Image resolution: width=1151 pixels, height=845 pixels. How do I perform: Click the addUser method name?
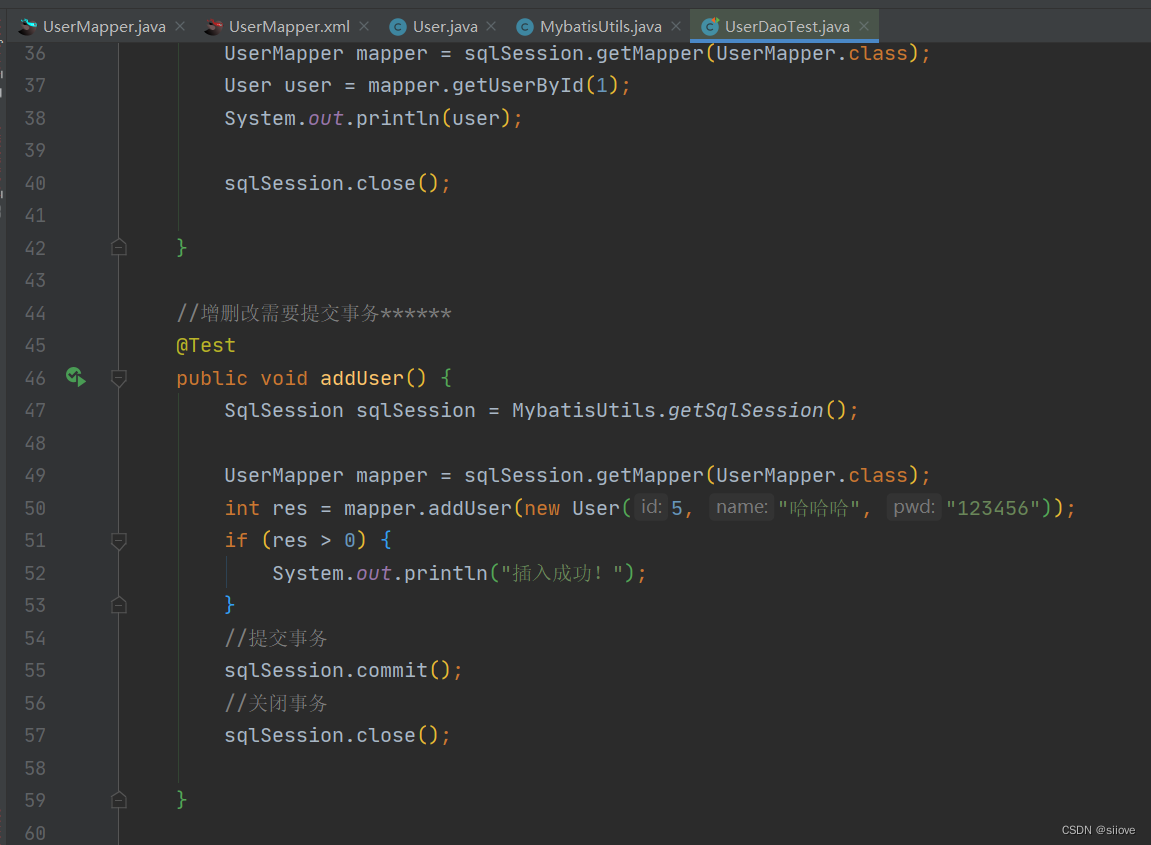(362, 378)
